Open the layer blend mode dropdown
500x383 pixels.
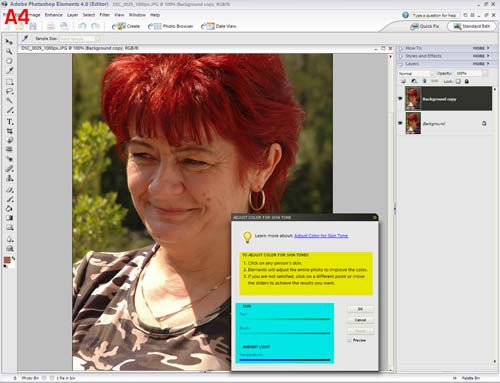416,73
